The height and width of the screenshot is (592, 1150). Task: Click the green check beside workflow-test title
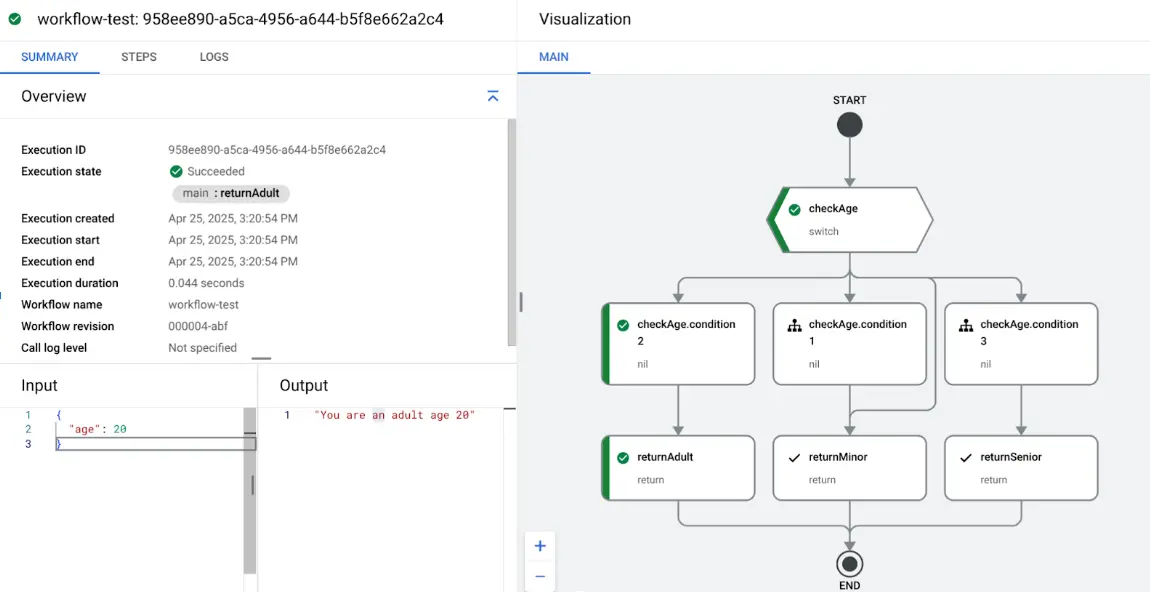click(x=14, y=18)
